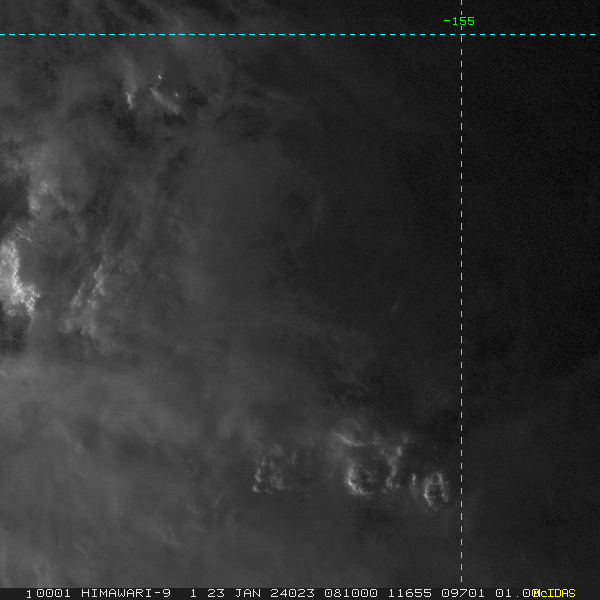The image size is (600, 600).
Task: Click the HIMAWARI-9 satellite name text
Action: [126, 593]
